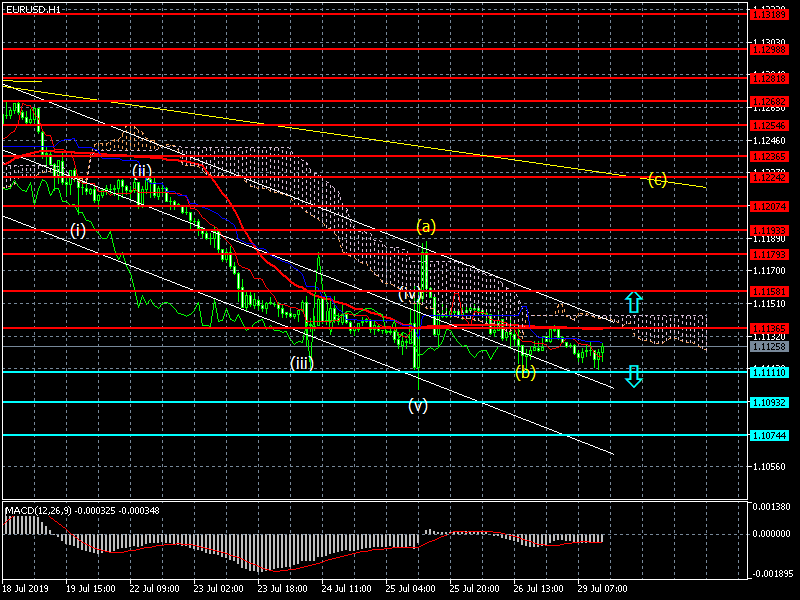This screenshot has height=600, width=800.
Task: Select the white (iii) wave label
Action: coord(302,363)
